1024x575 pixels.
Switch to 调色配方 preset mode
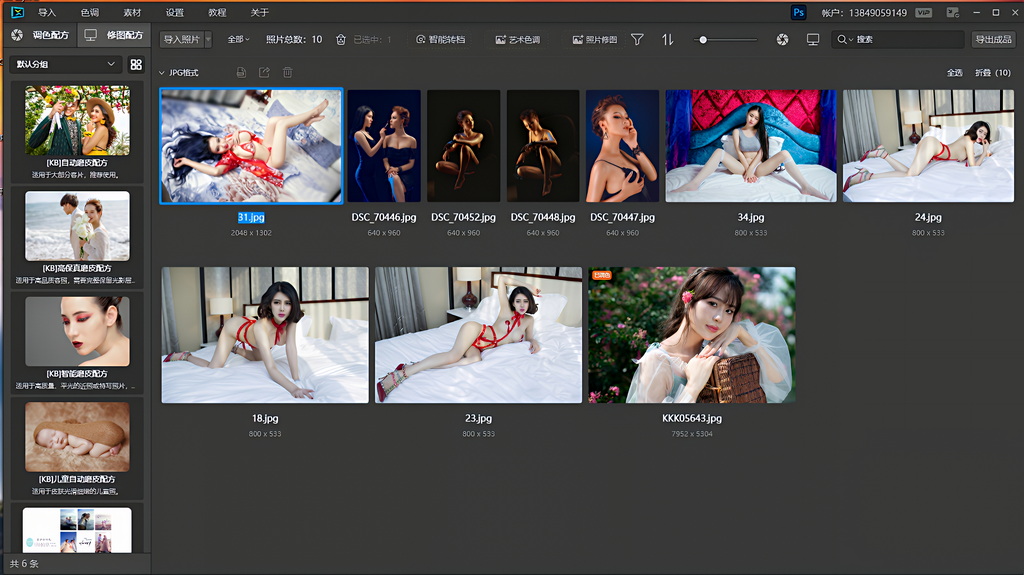[x=39, y=35]
